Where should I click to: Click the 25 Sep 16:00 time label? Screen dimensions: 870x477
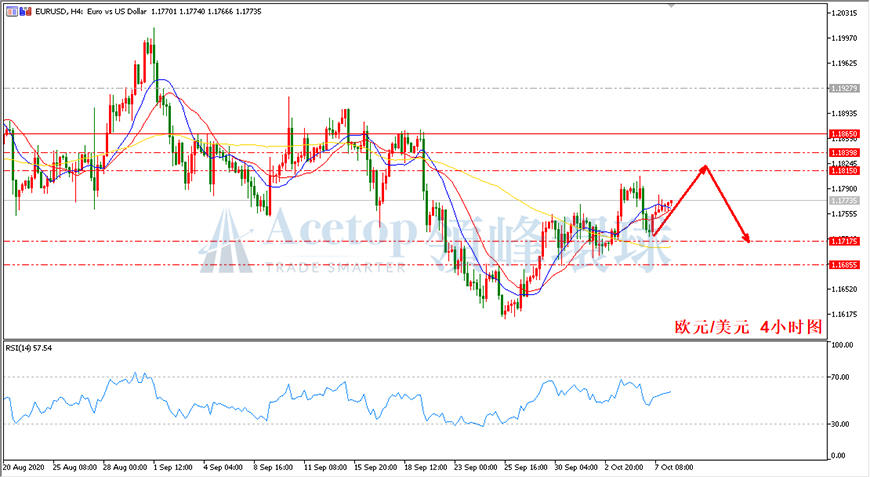(x=526, y=468)
